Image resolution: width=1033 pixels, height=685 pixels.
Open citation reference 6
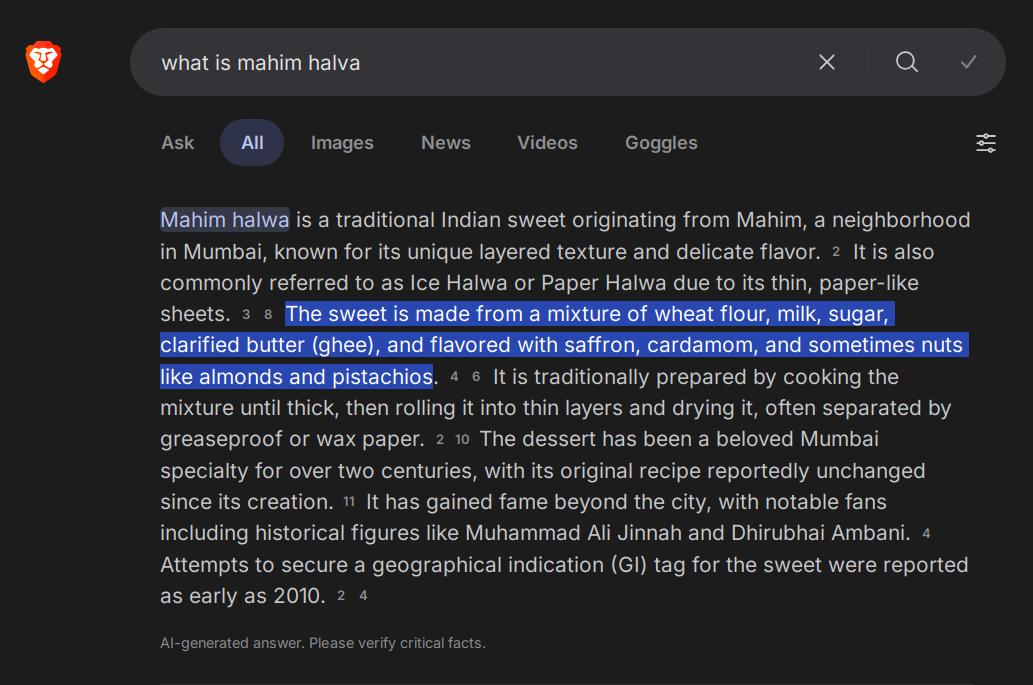(476, 378)
